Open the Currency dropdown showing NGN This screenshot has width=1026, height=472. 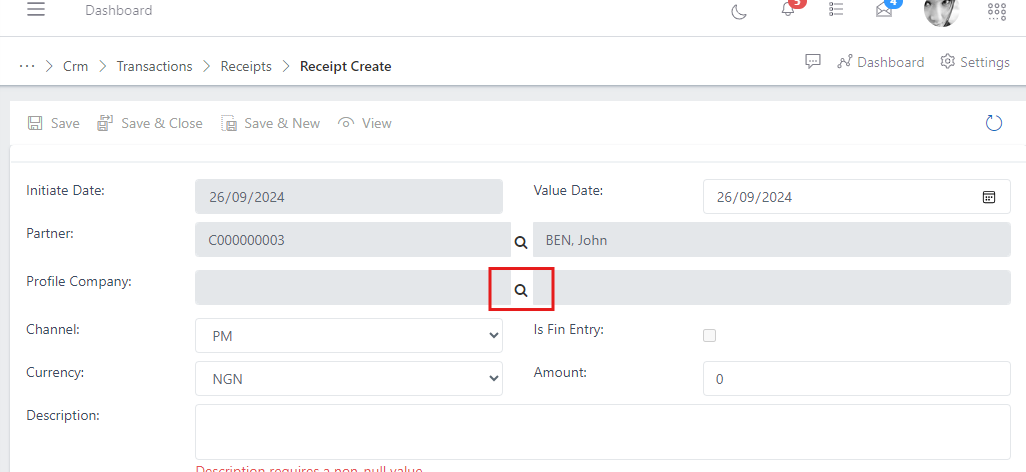pyautogui.click(x=349, y=378)
